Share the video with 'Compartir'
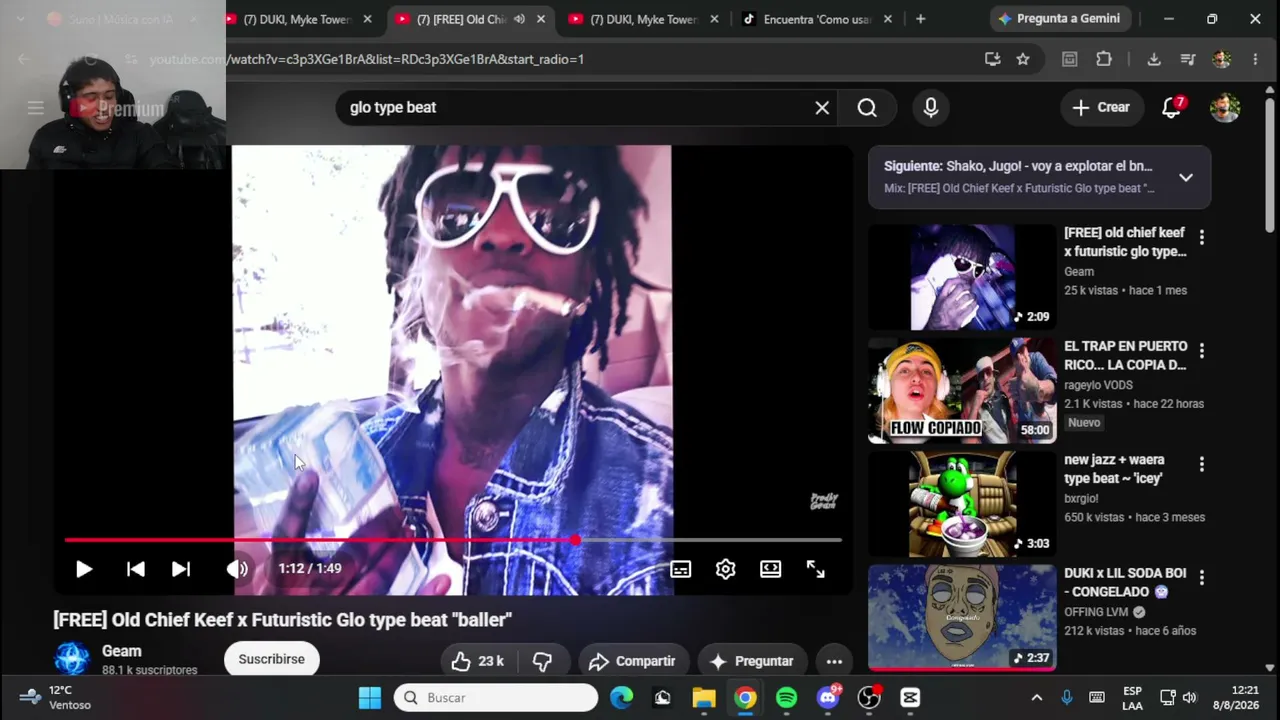 (x=632, y=661)
